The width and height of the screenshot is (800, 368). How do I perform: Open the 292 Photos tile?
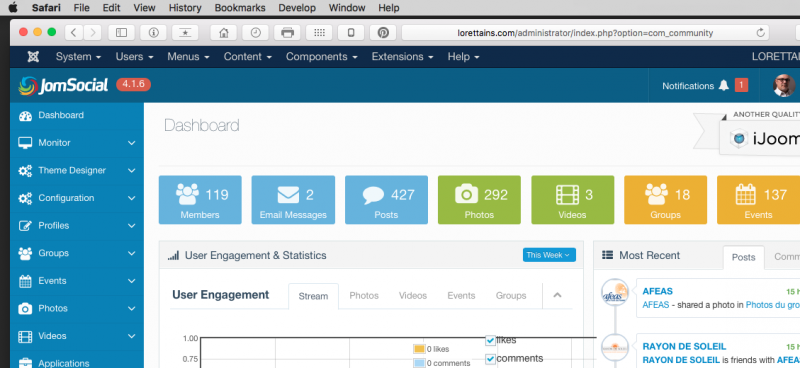[479, 200]
